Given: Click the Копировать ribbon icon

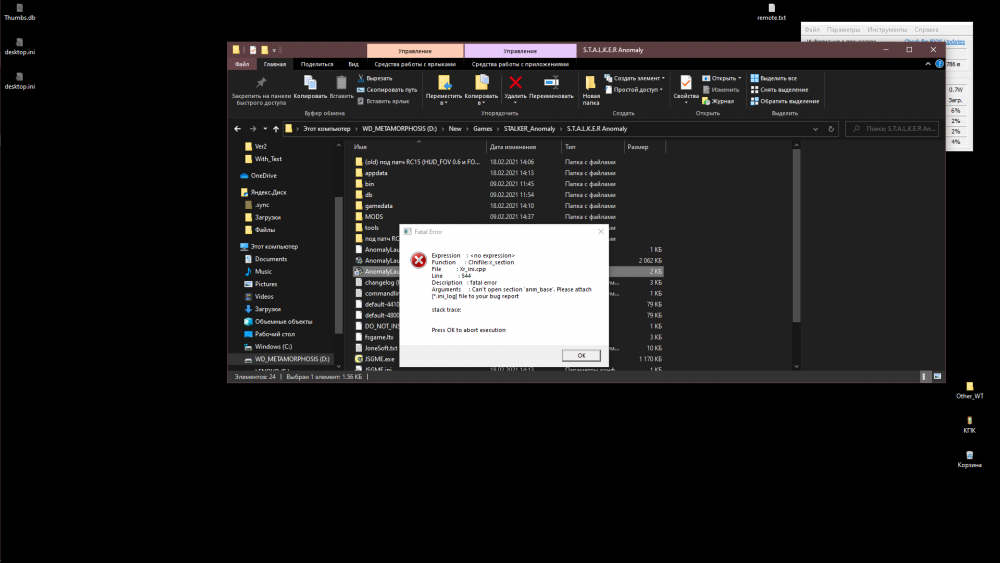Looking at the screenshot, I should [310, 83].
